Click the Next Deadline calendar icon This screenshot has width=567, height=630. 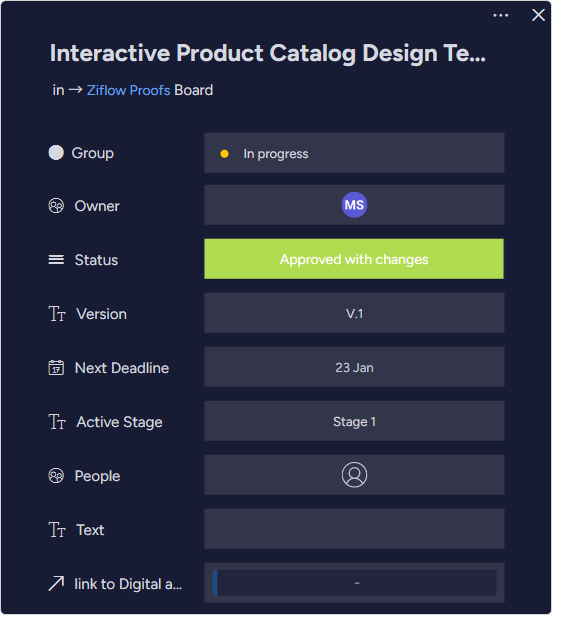point(56,368)
